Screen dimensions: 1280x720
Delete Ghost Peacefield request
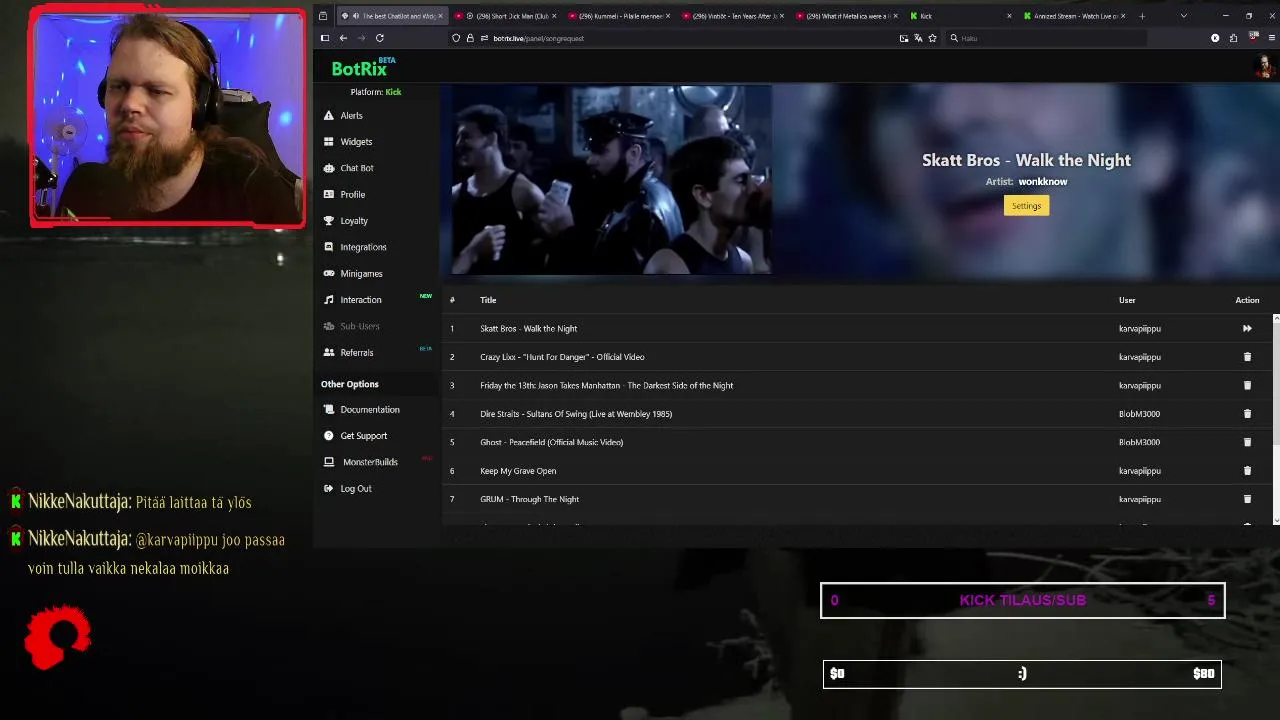1247,442
